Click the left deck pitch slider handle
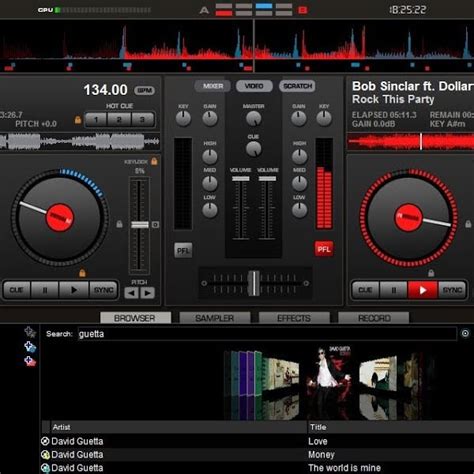The height and width of the screenshot is (474, 474). pyautogui.click(x=140, y=225)
